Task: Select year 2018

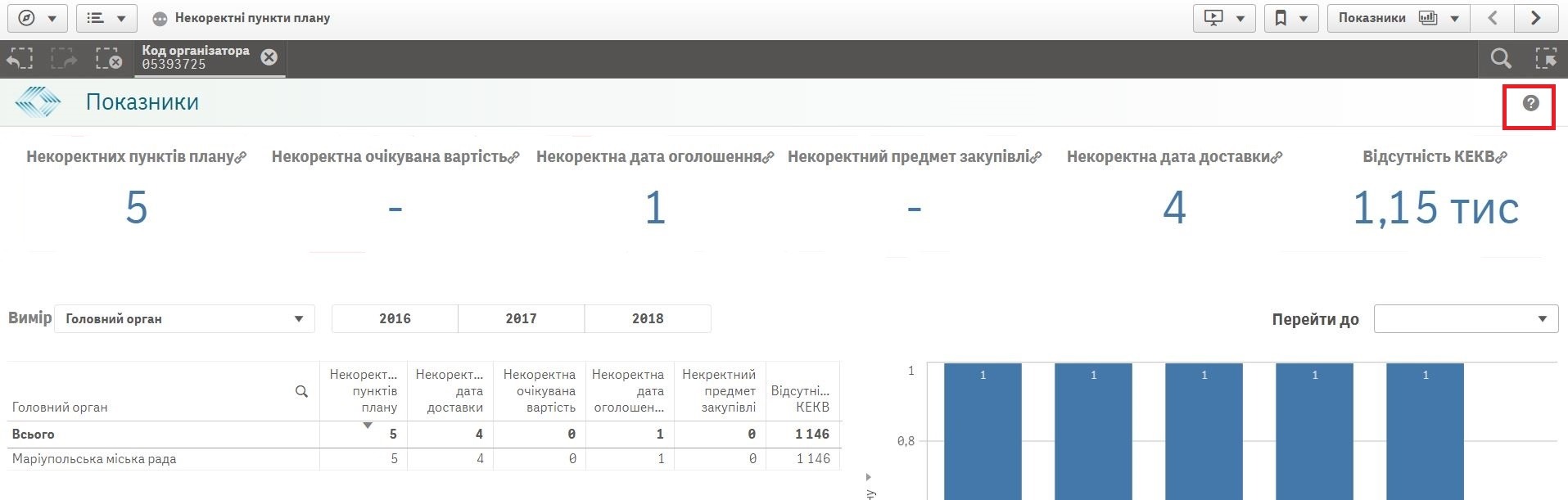Action: tap(648, 318)
